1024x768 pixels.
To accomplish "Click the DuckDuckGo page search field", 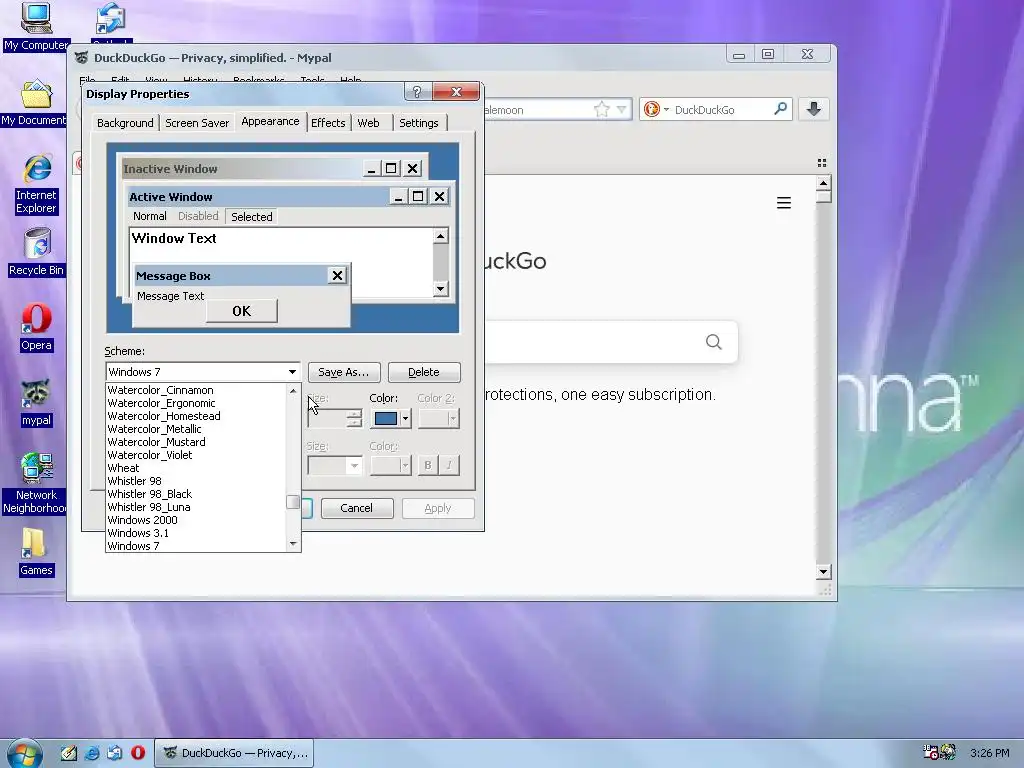I will point(611,342).
